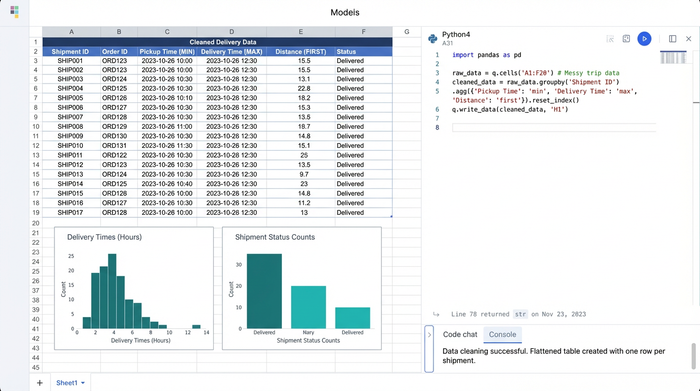Select the distance 9.7 cell
The width and height of the screenshot is (700, 391).
301,174
